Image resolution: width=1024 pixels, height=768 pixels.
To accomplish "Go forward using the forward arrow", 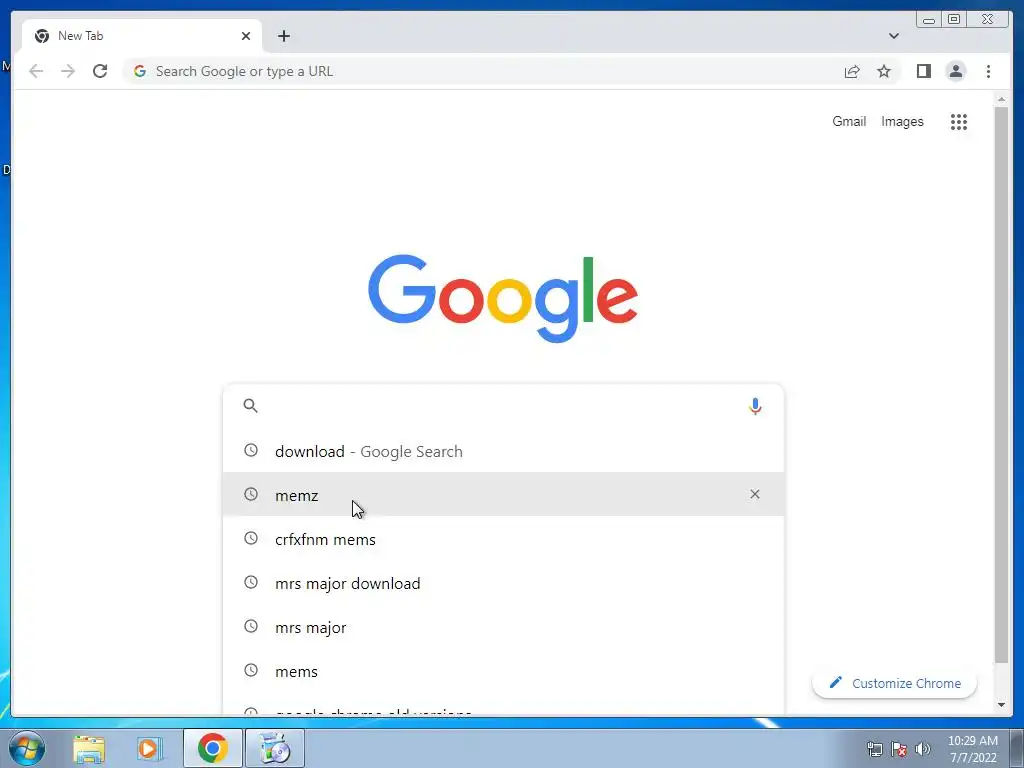I will click(68, 71).
